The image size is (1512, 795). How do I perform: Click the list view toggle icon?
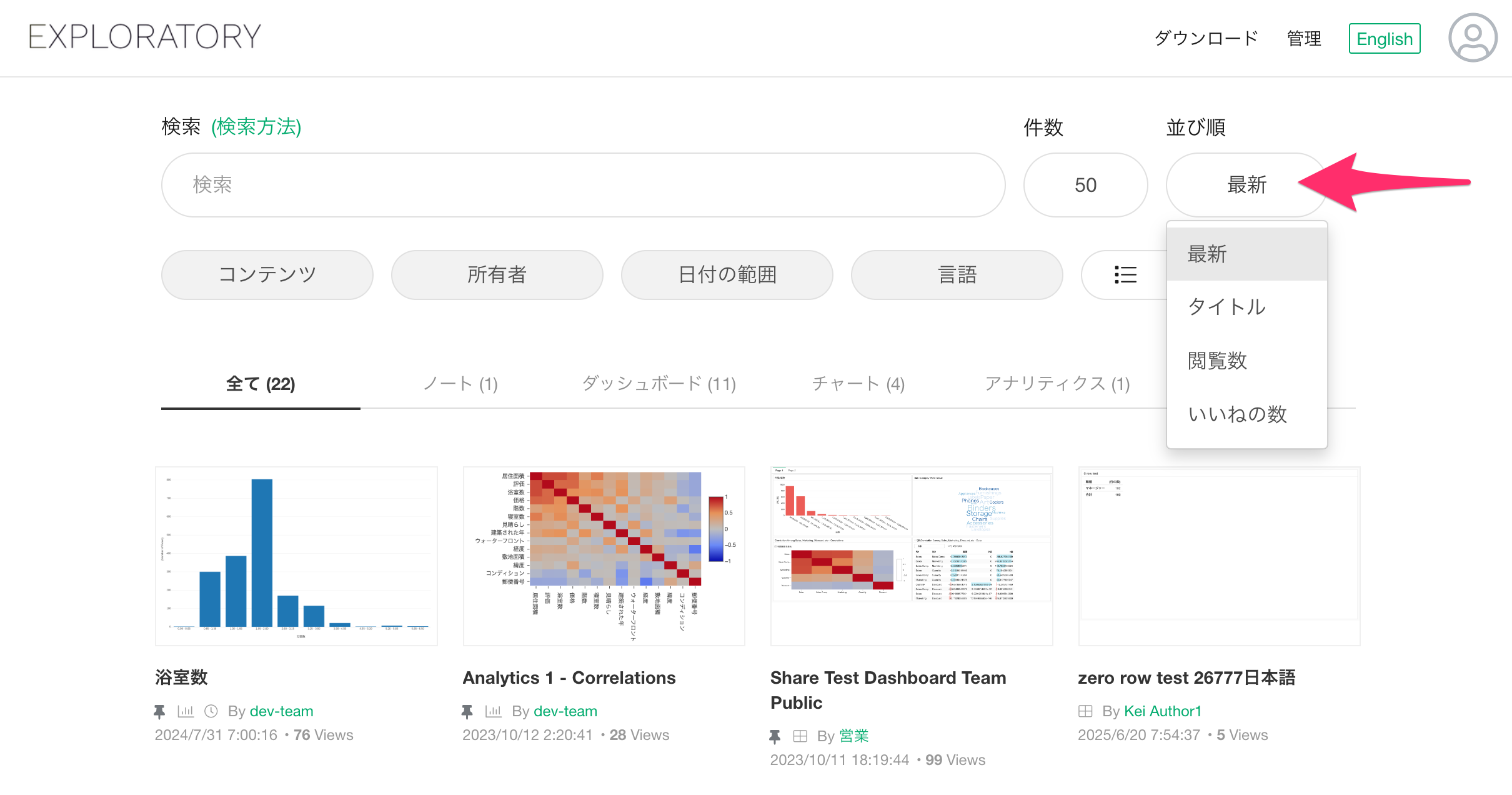point(1125,275)
